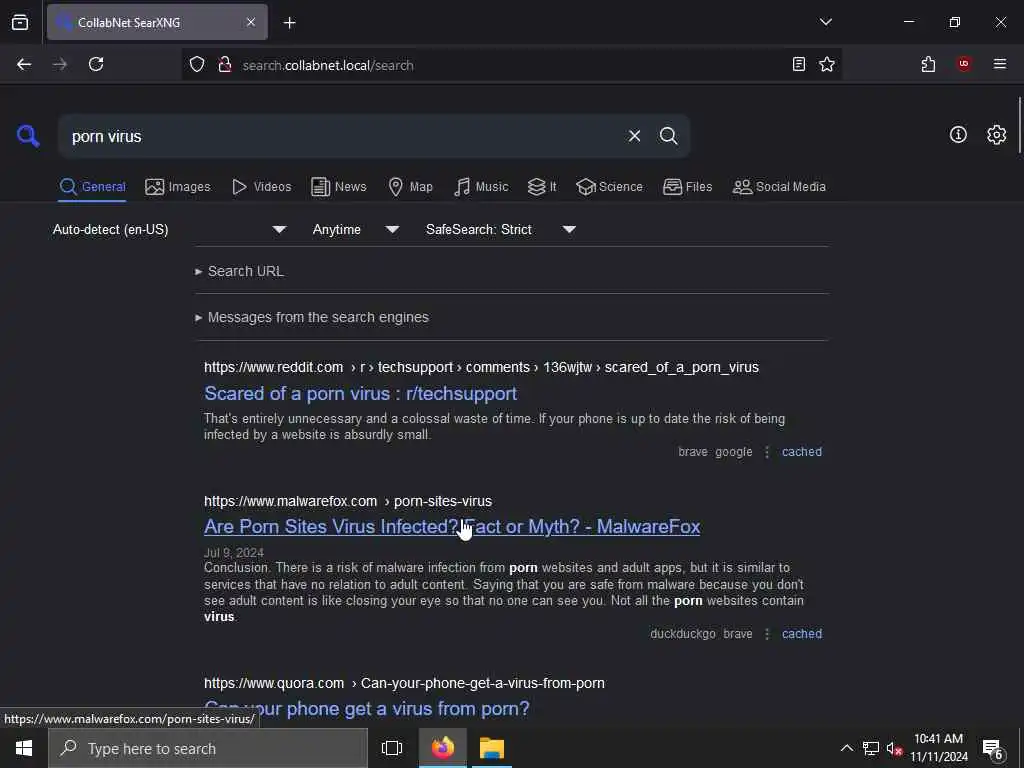Switch to It search tab
Image resolution: width=1024 pixels, height=768 pixels.
pyautogui.click(x=542, y=187)
